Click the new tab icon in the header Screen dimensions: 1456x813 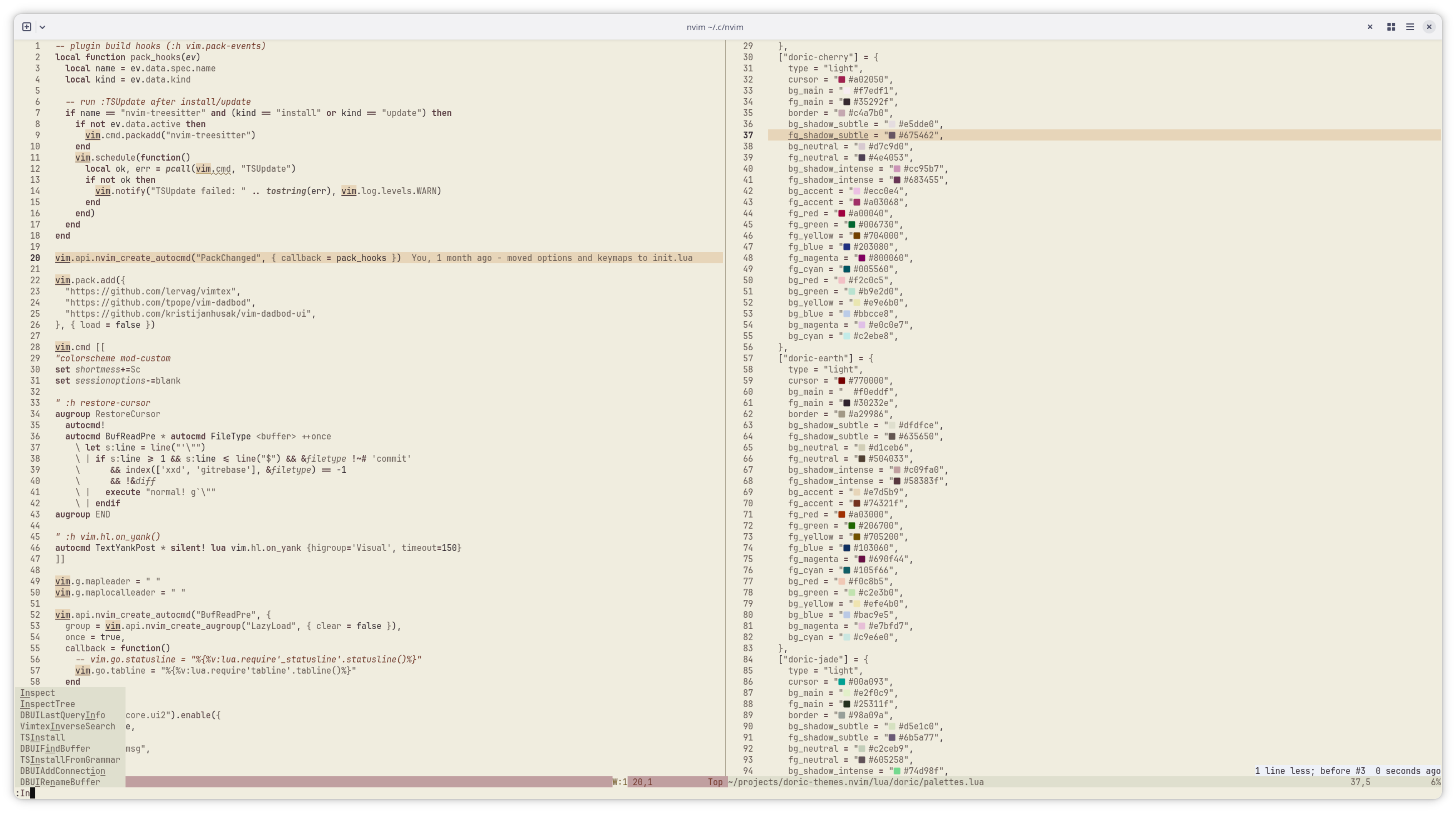pos(26,26)
